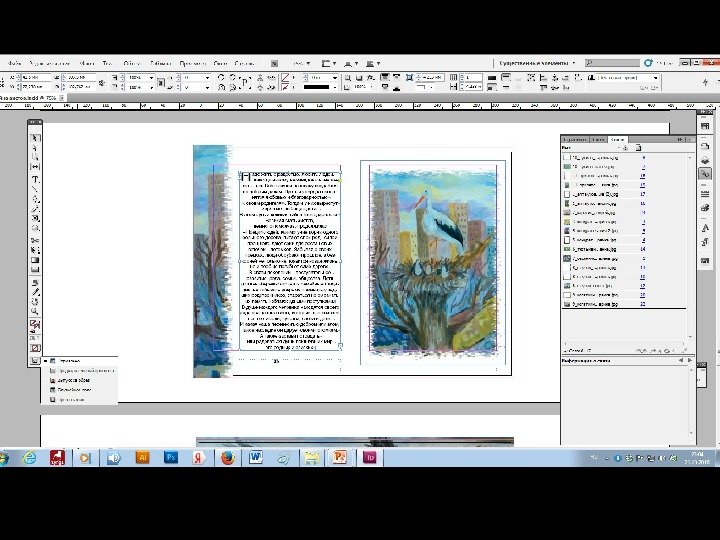The width and height of the screenshot is (720, 540).
Task: Select the Note tool
Action: click(x=35, y=282)
